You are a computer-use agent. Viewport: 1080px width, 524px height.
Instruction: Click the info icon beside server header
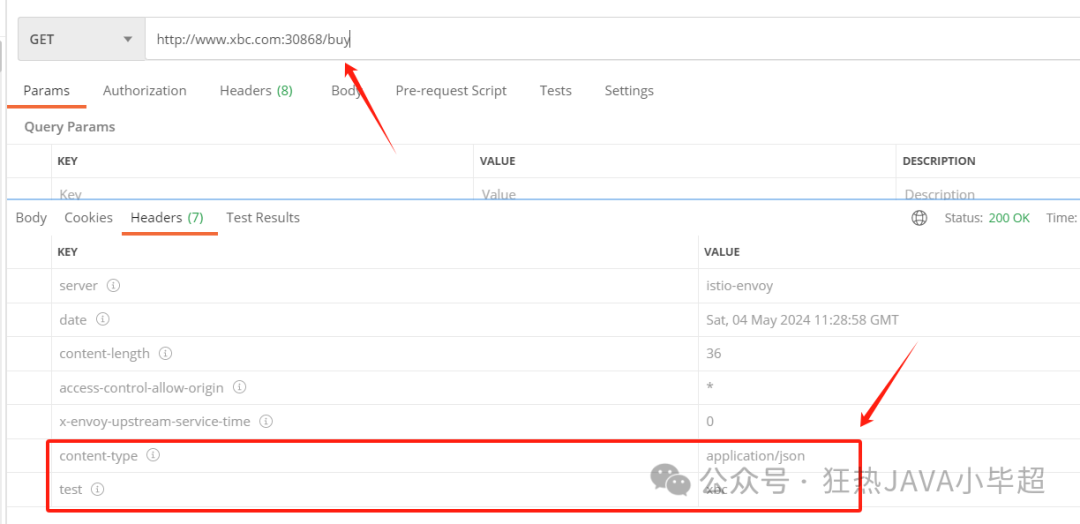pyautogui.click(x=114, y=285)
